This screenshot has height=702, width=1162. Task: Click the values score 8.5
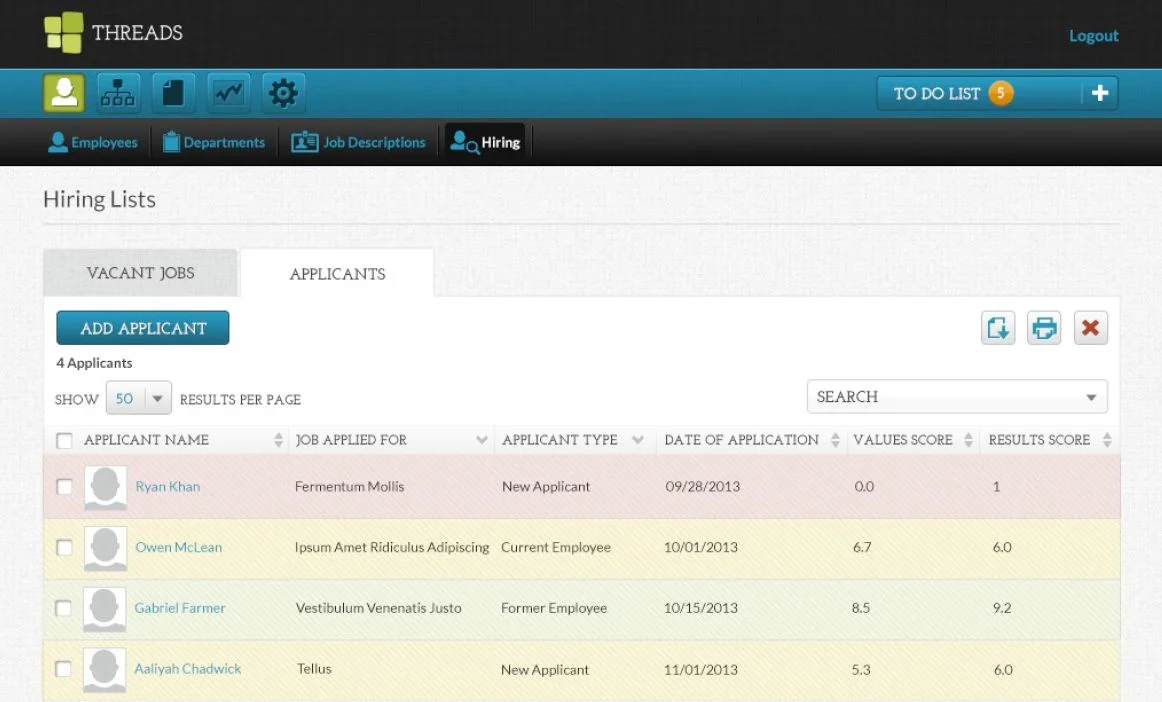[x=860, y=609]
